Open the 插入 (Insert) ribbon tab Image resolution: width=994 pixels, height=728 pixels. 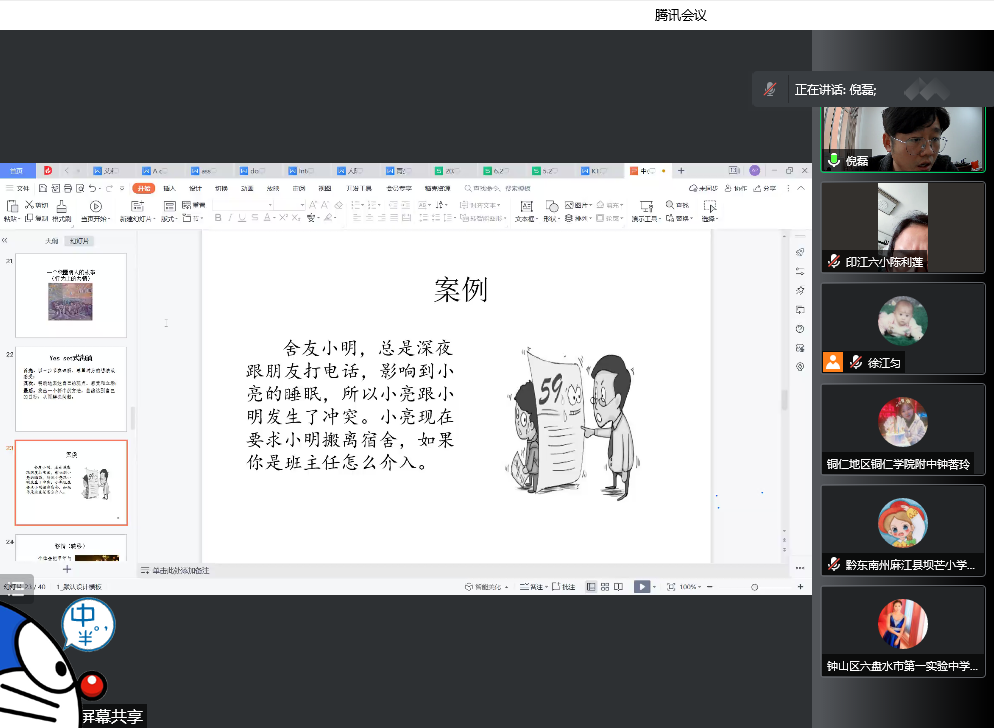(x=169, y=188)
